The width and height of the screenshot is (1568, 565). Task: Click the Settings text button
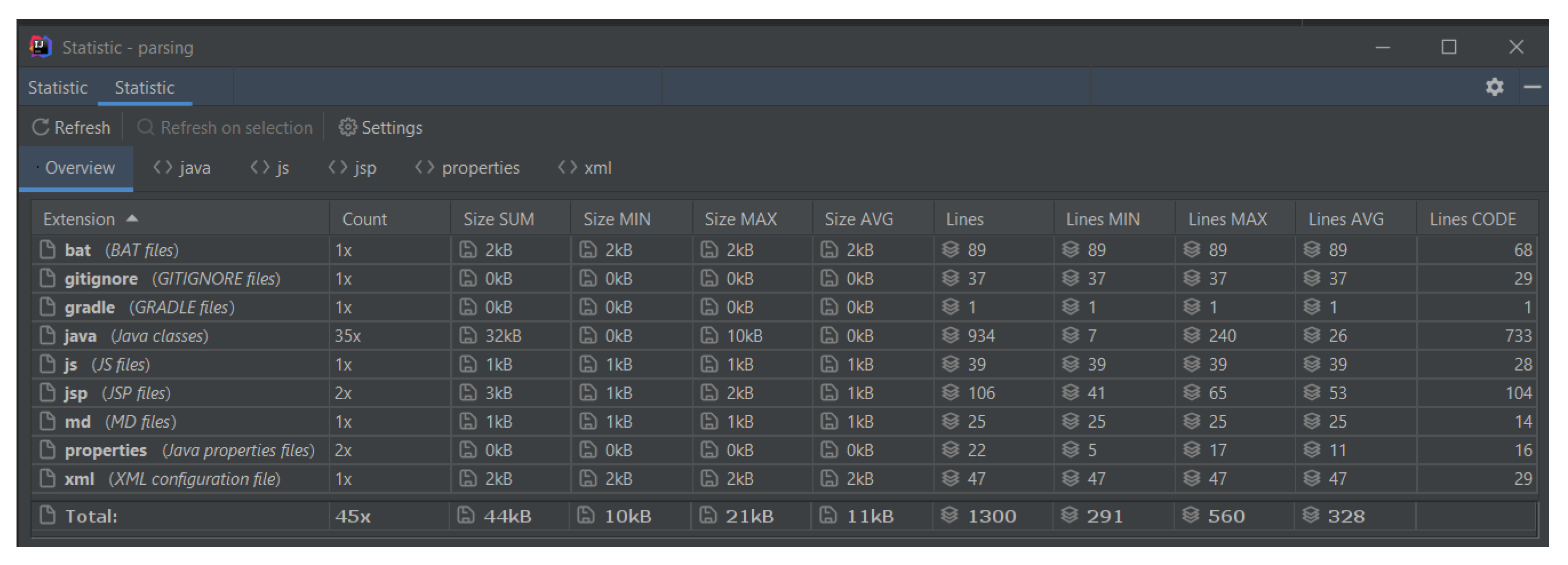(x=391, y=127)
